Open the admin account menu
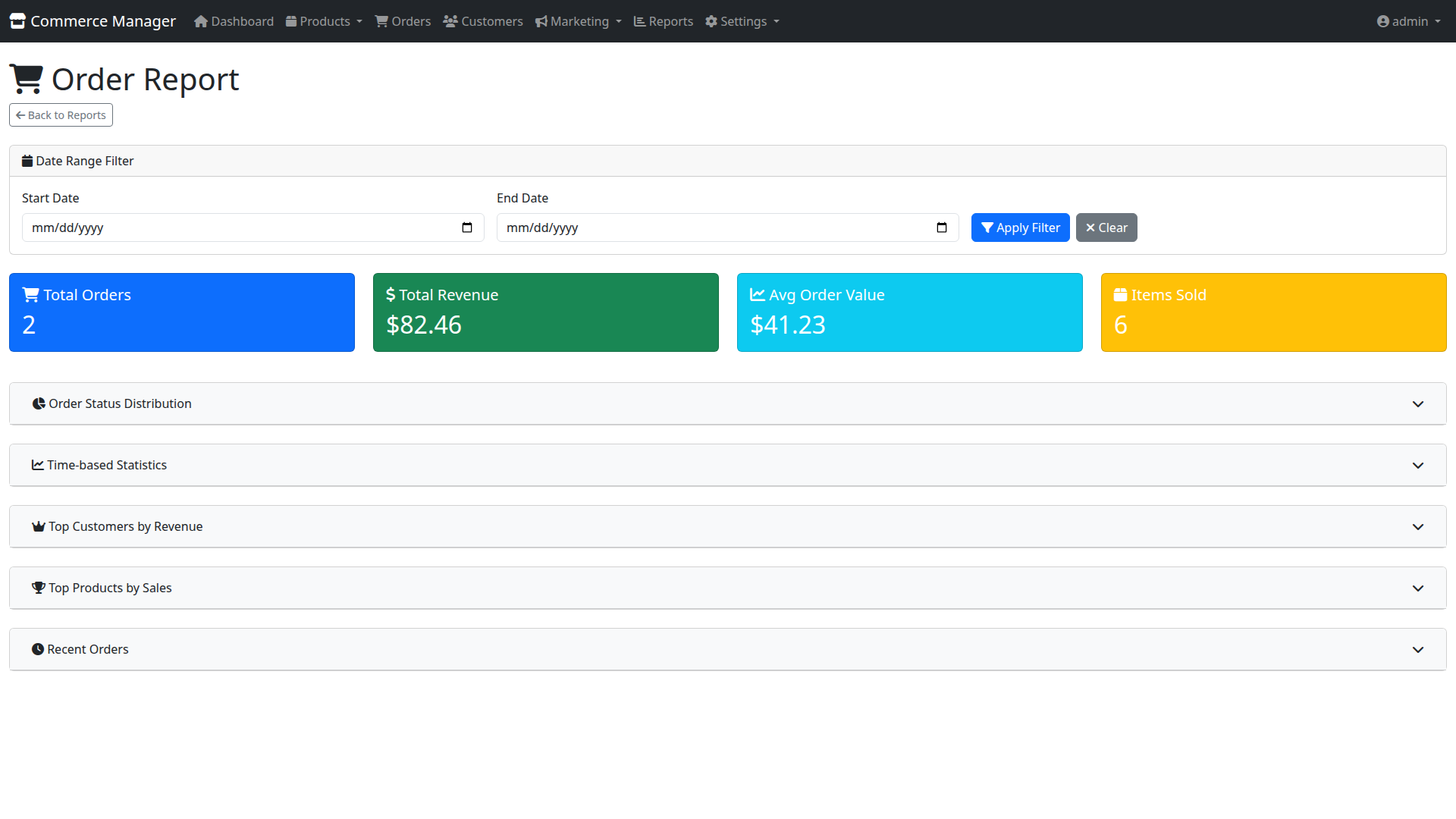This screenshot has height=819, width=1456. tap(1408, 21)
